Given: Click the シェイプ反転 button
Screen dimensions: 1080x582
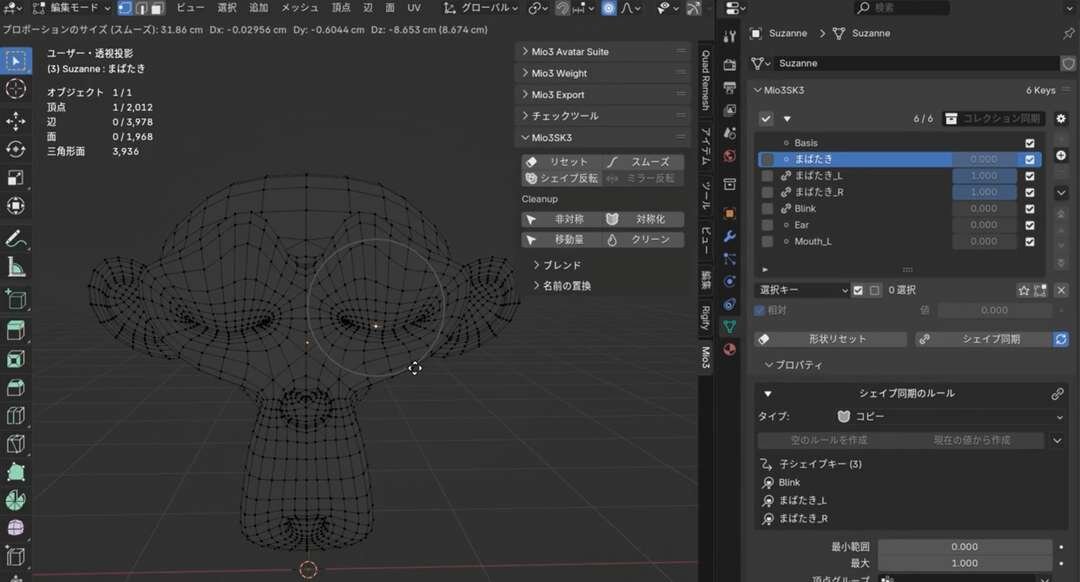Looking at the screenshot, I should [x=561, y=178].
